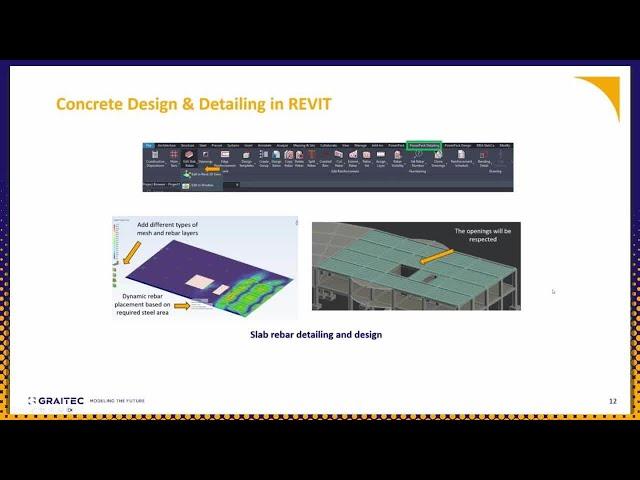Click the Rebar Visibility tool icon

[x=398, y=155]
